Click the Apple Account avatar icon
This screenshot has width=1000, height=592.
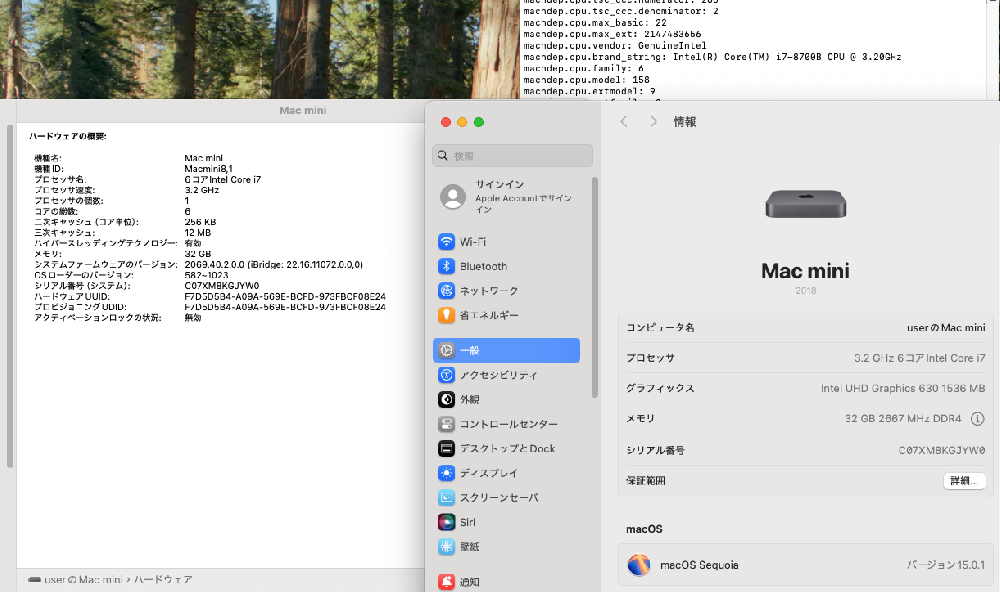(453, 196)
